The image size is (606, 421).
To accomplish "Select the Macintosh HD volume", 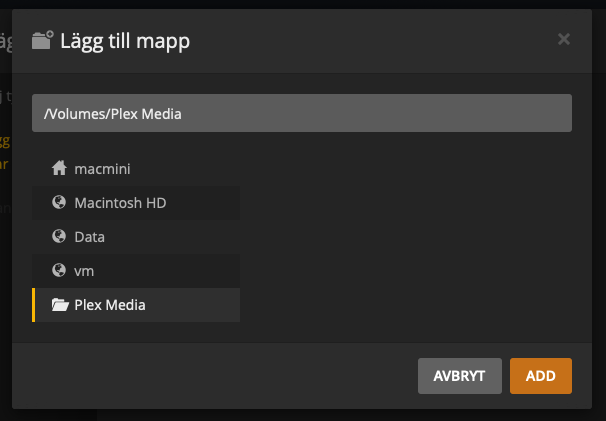I will [136, 203].
